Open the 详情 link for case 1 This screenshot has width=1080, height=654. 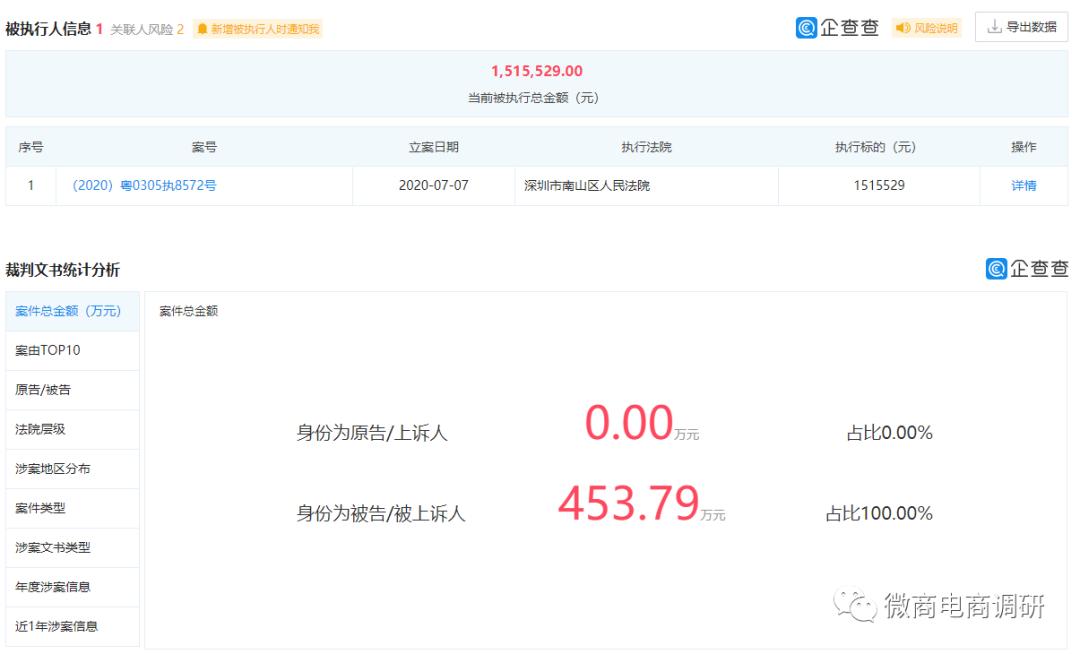point(1023,185)
